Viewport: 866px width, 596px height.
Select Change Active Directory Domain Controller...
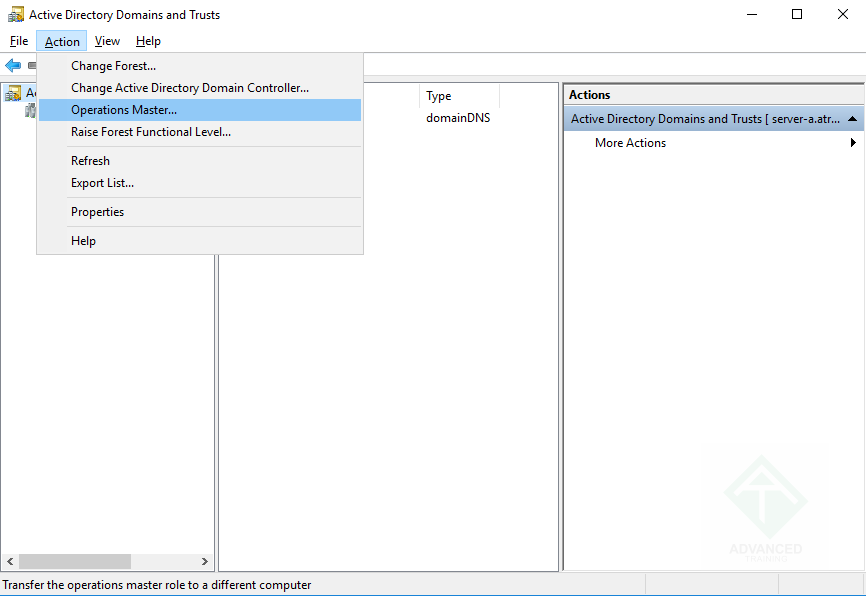(x=200, y=88)
